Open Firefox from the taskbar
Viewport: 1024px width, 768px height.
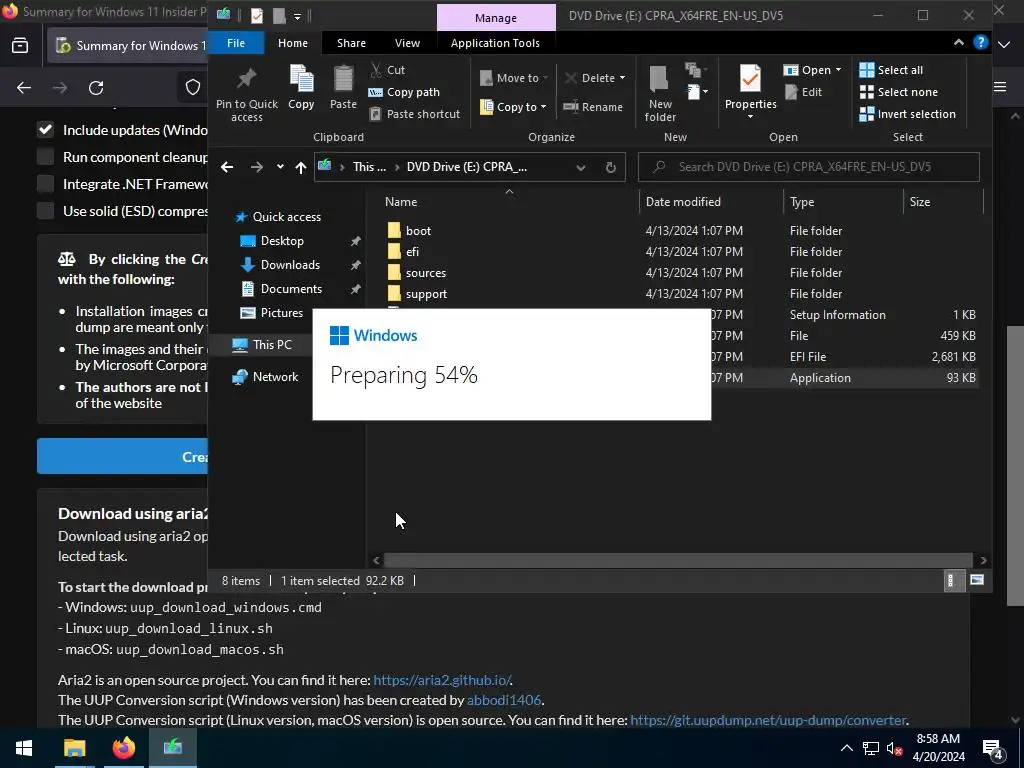click(123, 748)
